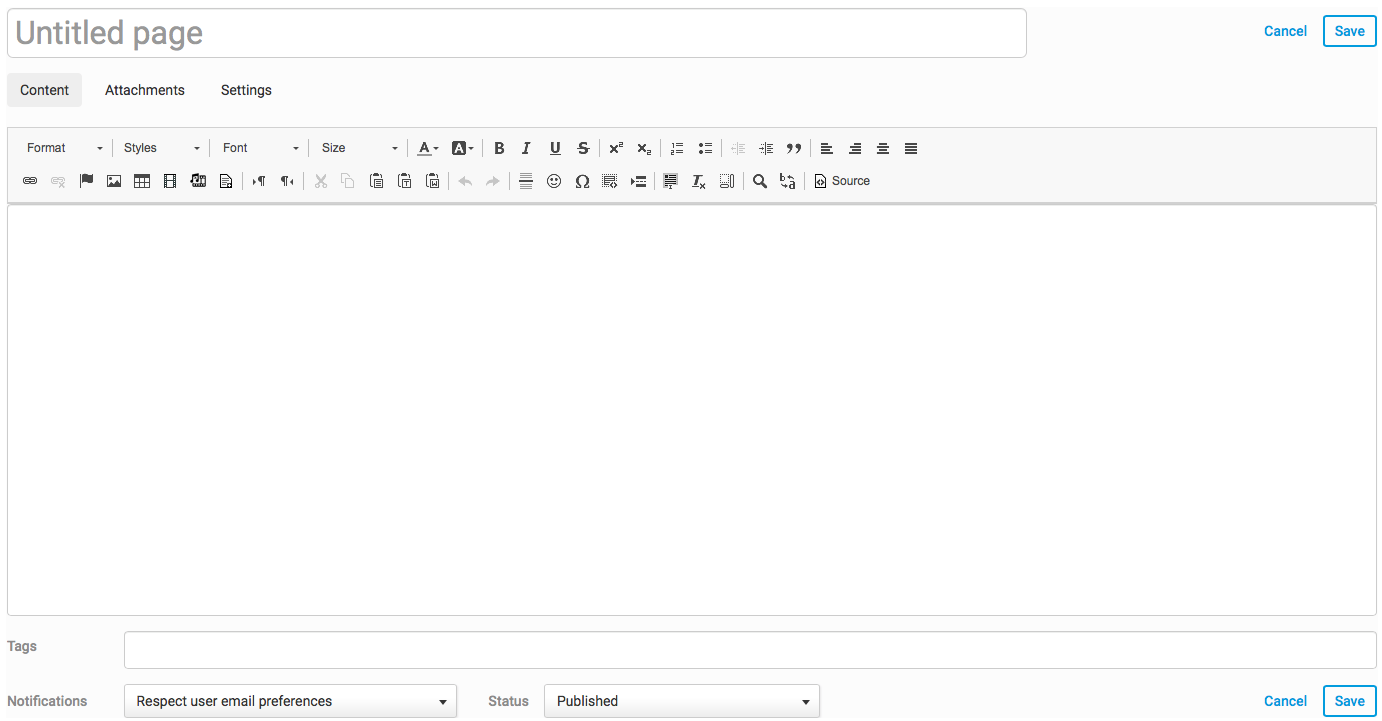Toggle underline formatting
The width and height of the screenshot is (1382, 721).
[x=555, y=148]
